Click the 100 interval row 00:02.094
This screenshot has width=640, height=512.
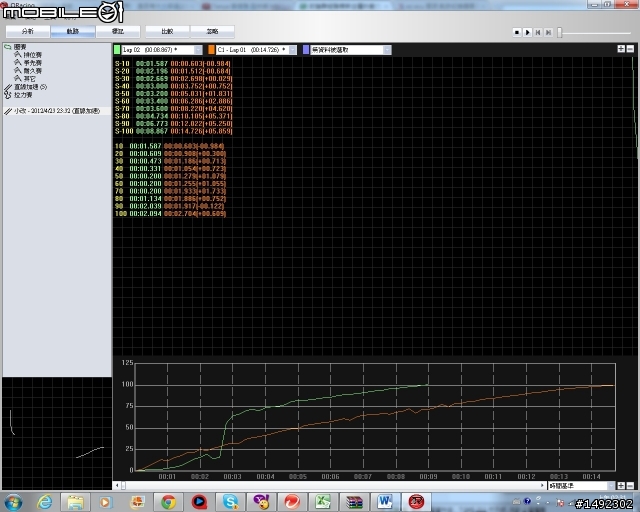(x=170, y=214)
